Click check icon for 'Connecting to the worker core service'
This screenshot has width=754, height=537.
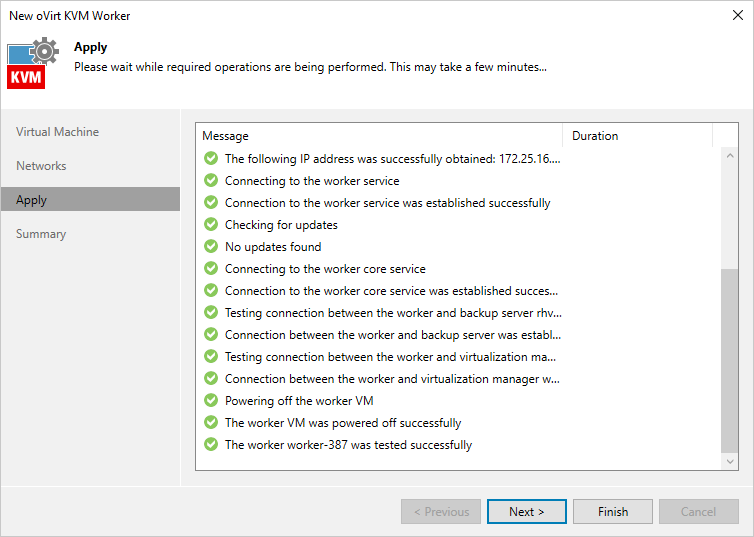click(211, 268)
